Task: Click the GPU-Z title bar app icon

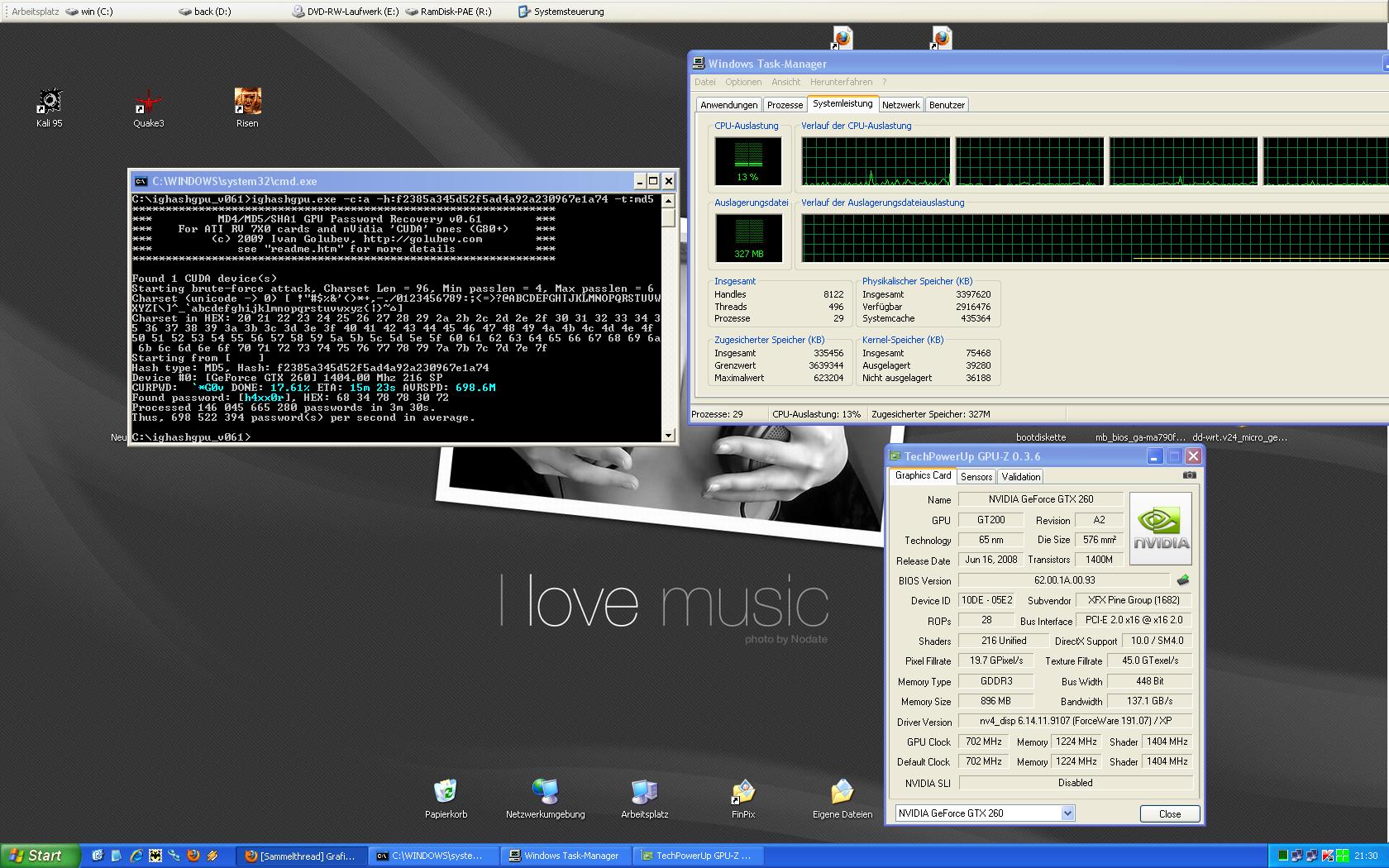Action: tap(895, 456)
